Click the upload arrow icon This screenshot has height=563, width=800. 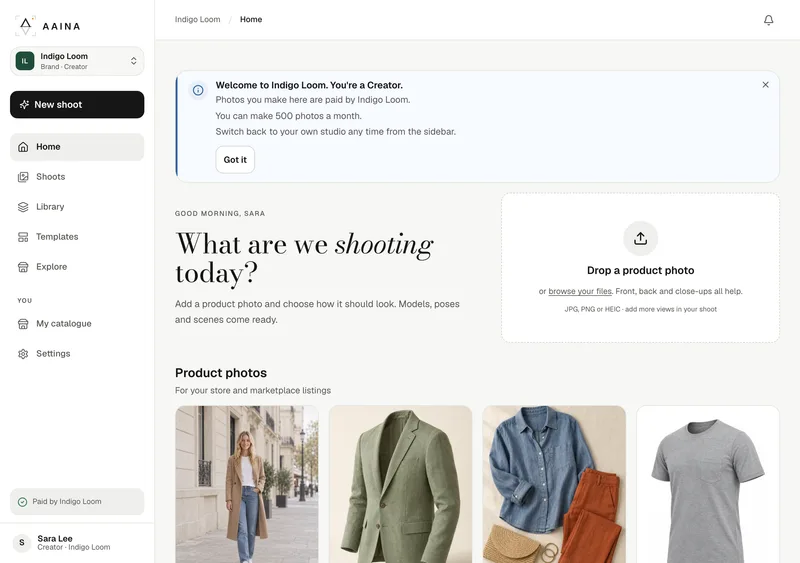coord(640,238)
